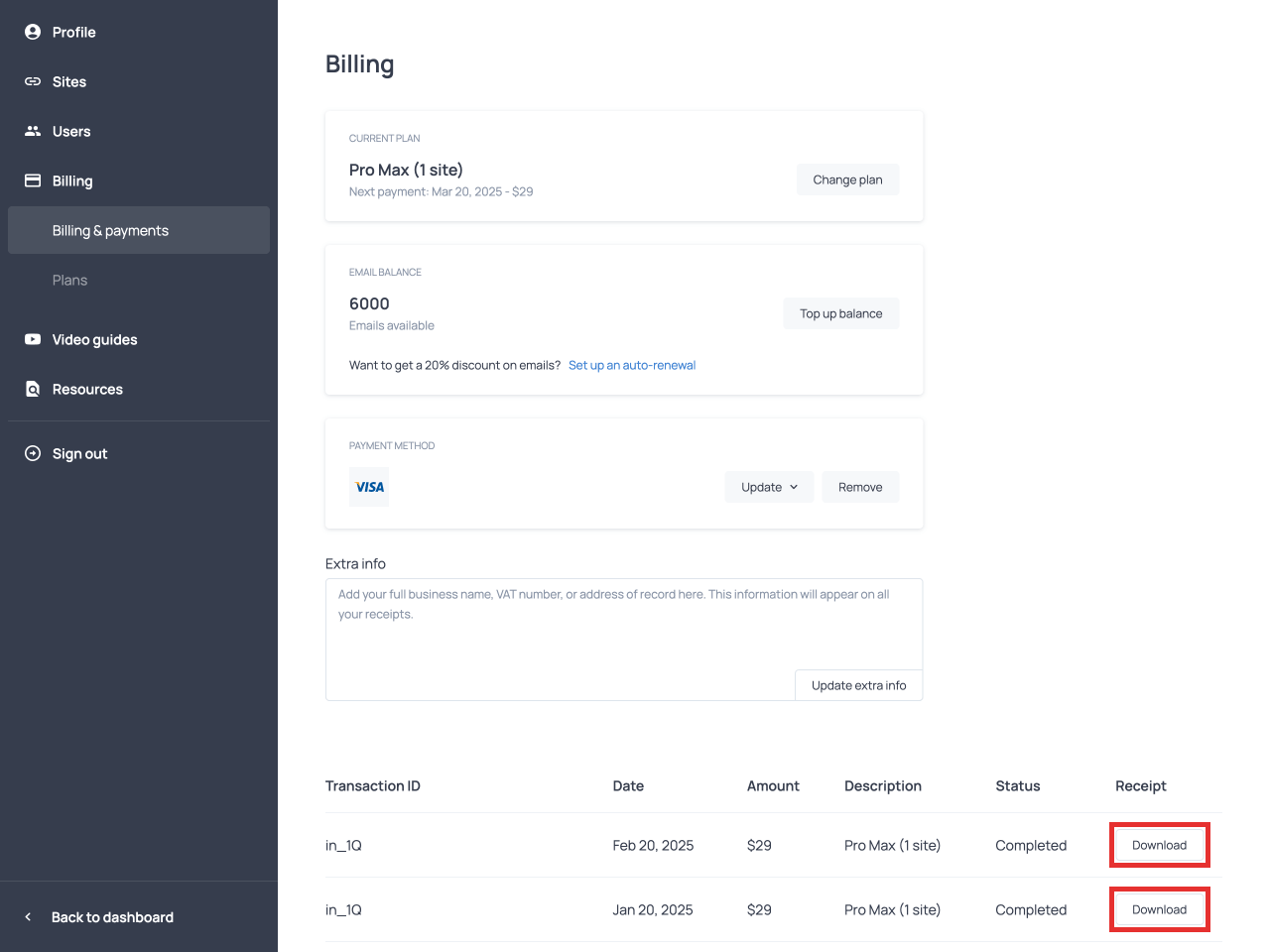The height and width of the screenshot is (952, 1270).
Task: Click the Profile person icon in sidebar
Action: pyautogui.click(x=33, y=32)
